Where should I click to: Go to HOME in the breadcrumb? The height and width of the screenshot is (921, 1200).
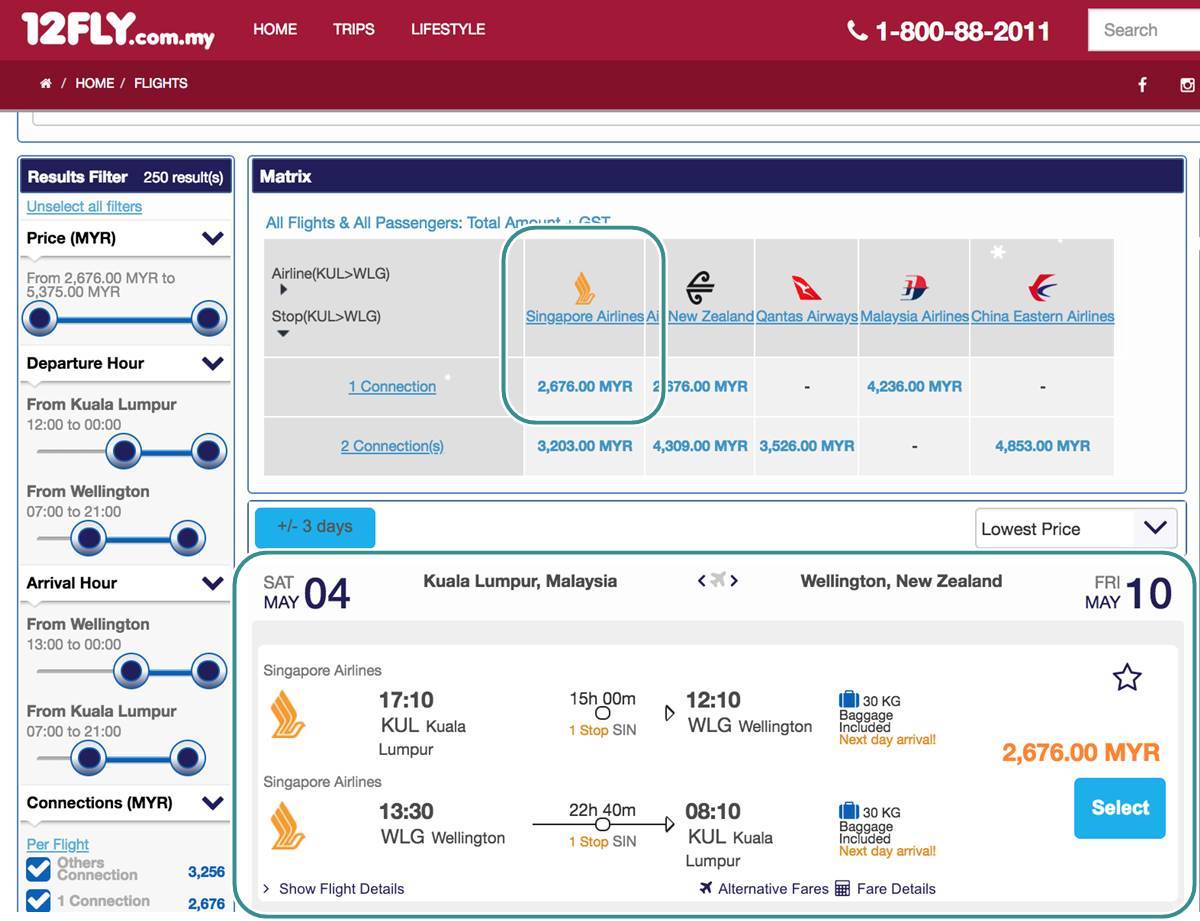coord(95,84)
